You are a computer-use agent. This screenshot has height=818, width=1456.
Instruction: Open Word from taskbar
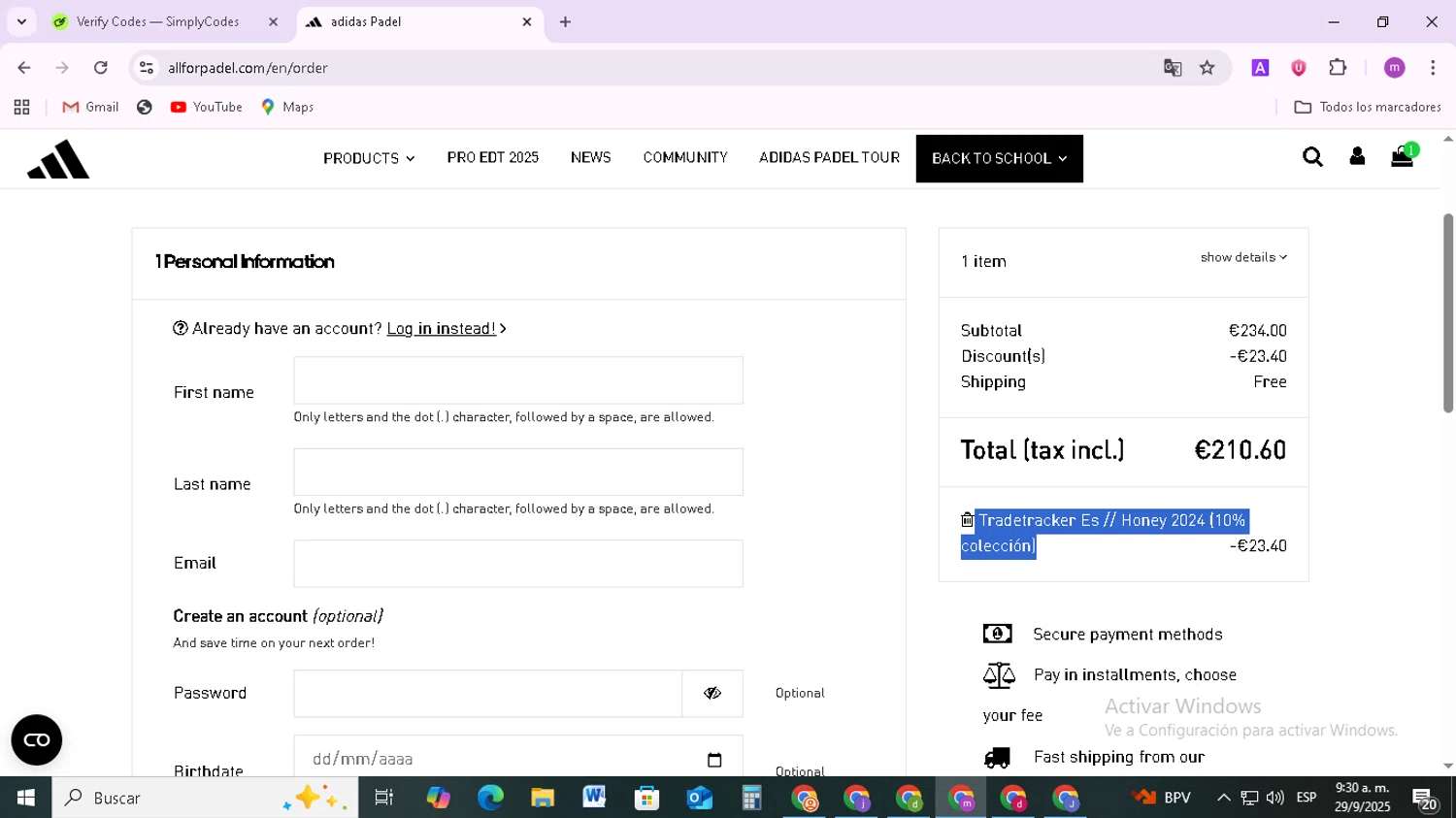(595, 798)
